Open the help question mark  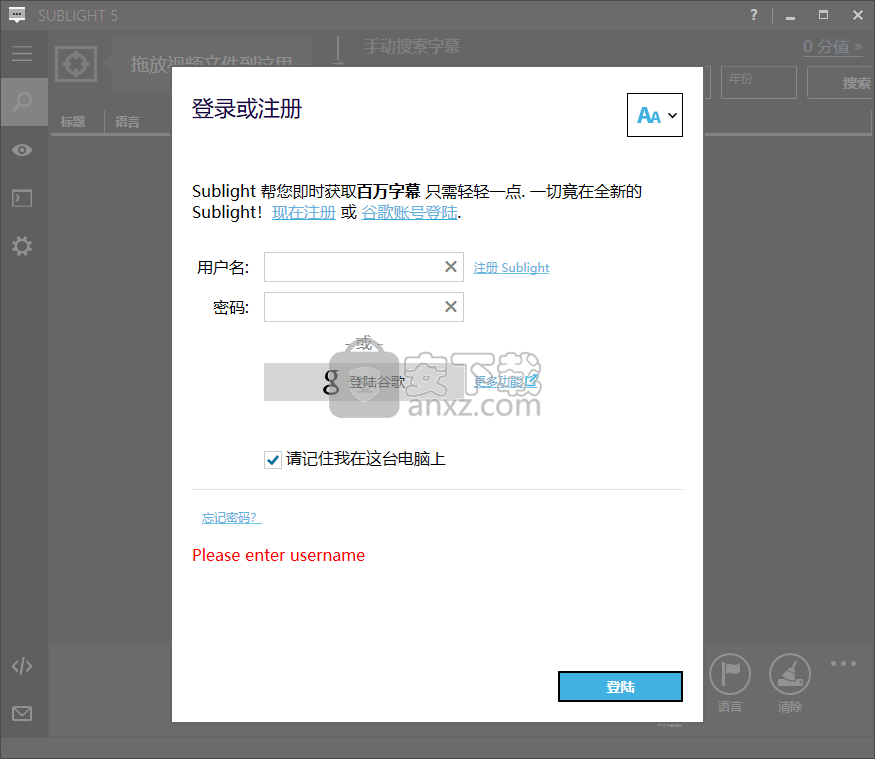pos(754,15)
